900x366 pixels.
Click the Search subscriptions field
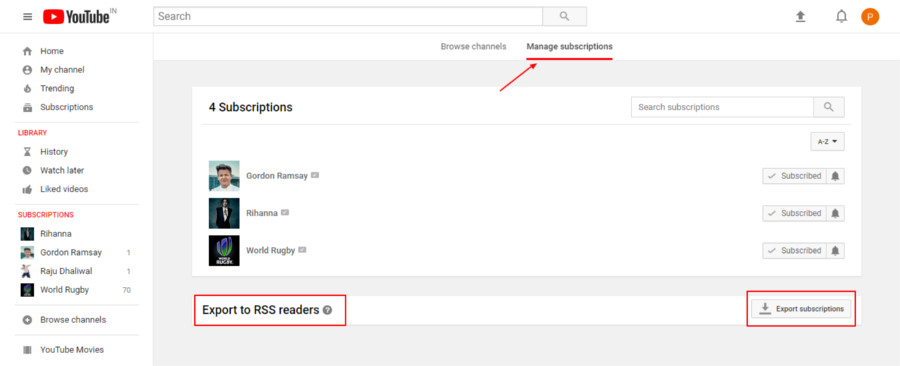[722, 107]
